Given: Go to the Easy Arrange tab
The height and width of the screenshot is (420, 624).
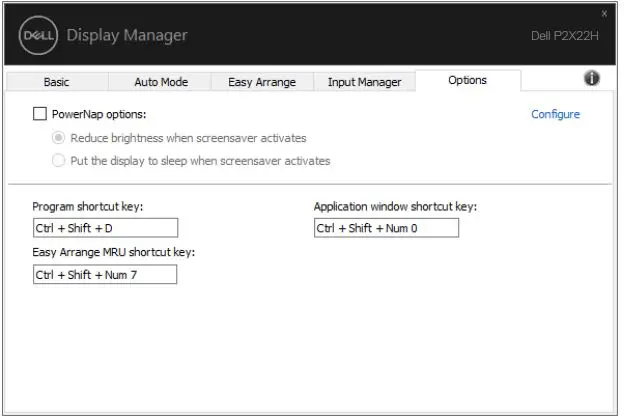Looking at the screenshot, I should point(262,82).
